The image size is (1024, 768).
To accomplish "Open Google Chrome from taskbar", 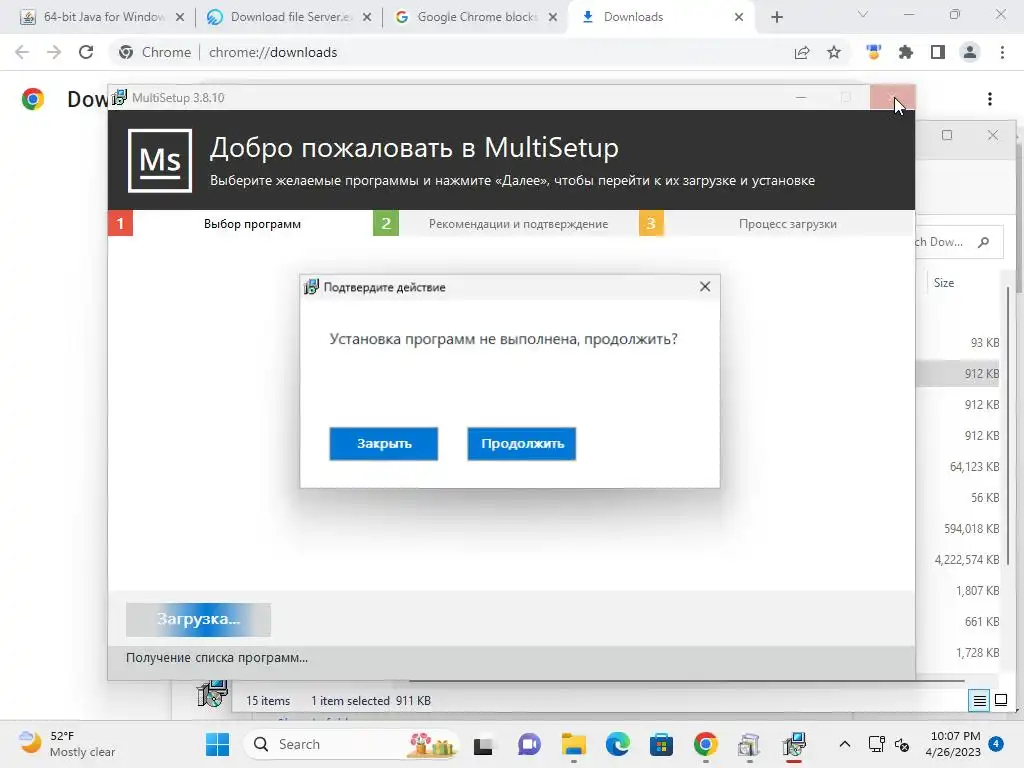I will [x=705, y=744].
